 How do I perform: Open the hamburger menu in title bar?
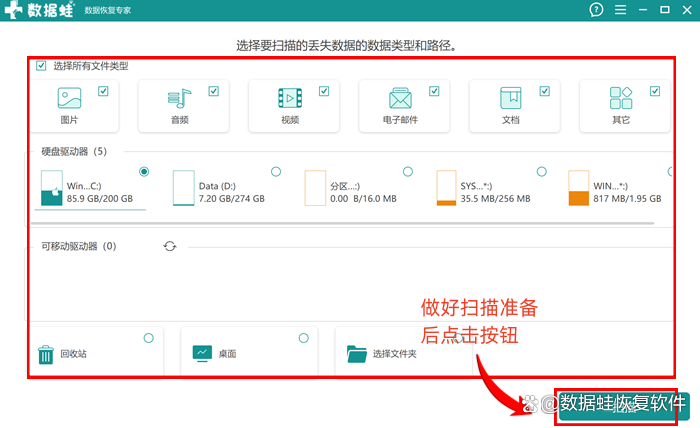[x=620, y=10]
